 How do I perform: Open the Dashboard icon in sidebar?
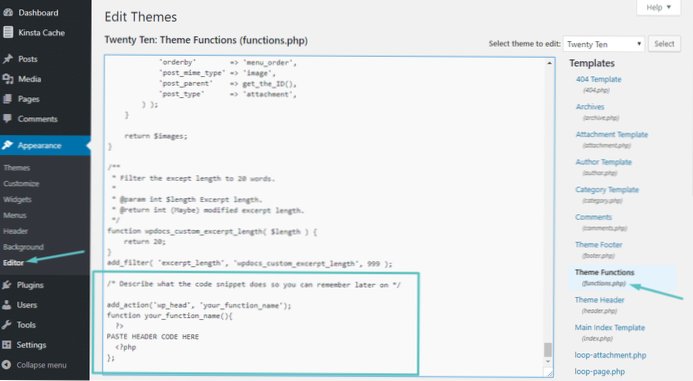(8, 12)
